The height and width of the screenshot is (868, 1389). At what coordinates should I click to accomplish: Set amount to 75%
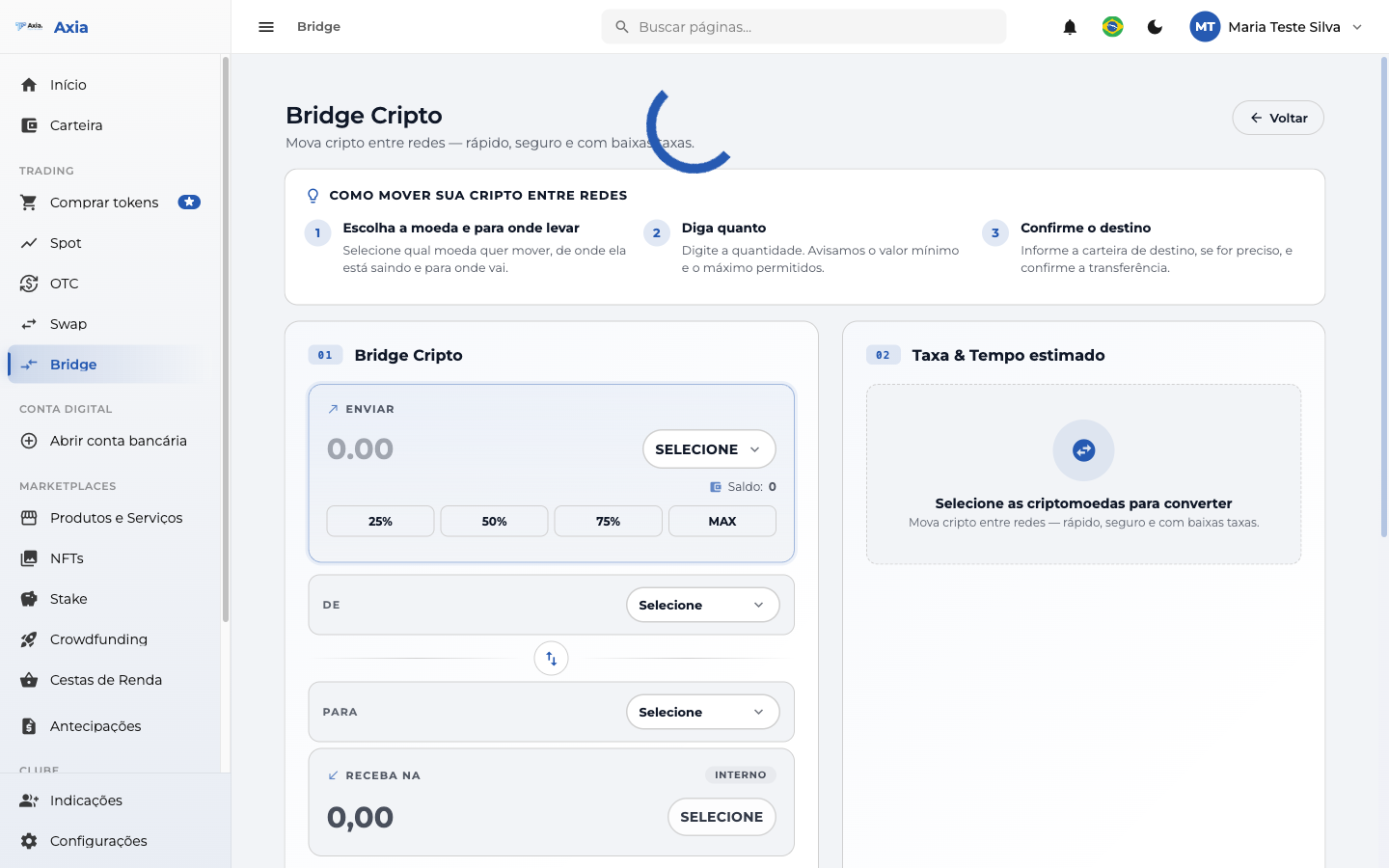609,521
